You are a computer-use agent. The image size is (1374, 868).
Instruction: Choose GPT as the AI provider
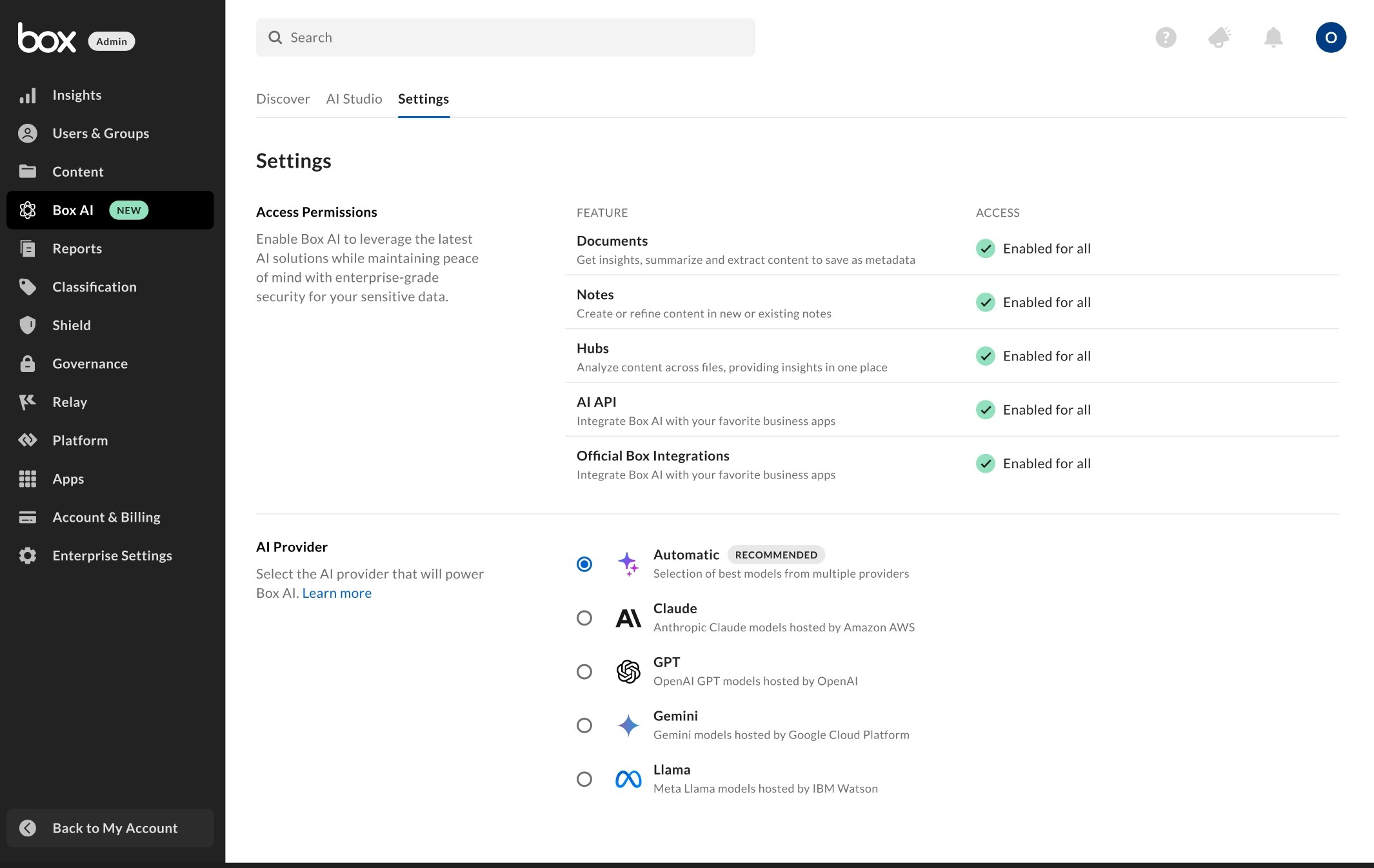[x=584, y=671]
